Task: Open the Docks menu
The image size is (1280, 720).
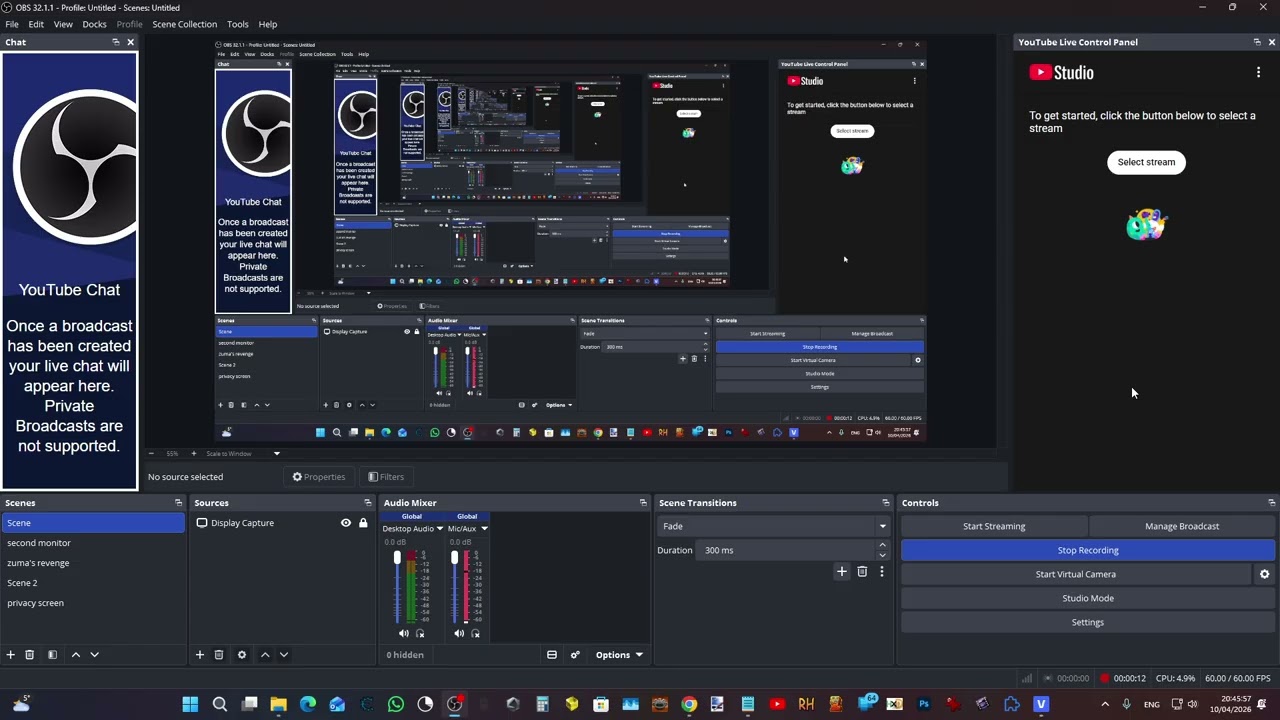Action: point(94,24)
